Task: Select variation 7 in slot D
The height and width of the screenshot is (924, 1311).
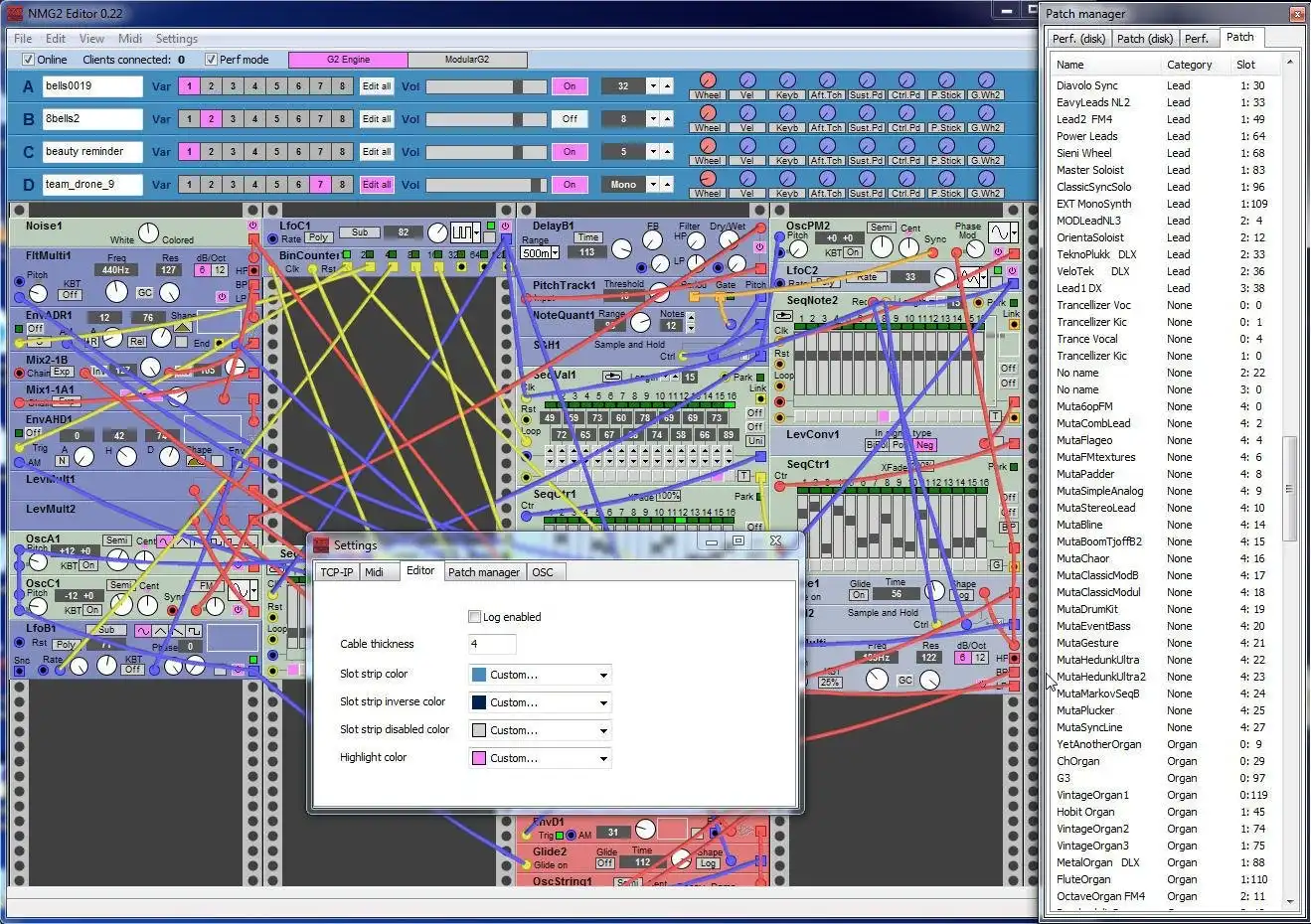Action: point(320,185)
